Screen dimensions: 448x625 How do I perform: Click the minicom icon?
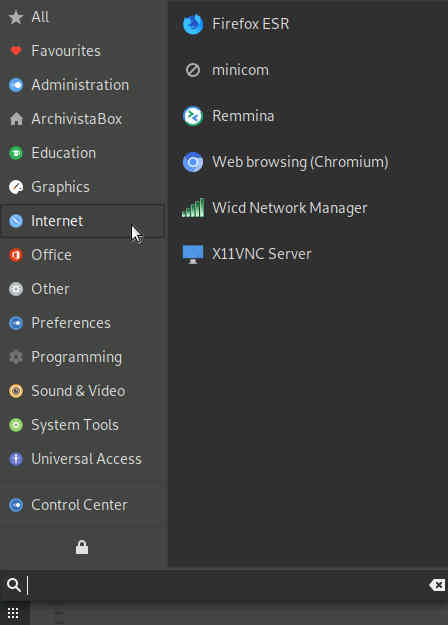pyautogui.click(x=193, y=70)
